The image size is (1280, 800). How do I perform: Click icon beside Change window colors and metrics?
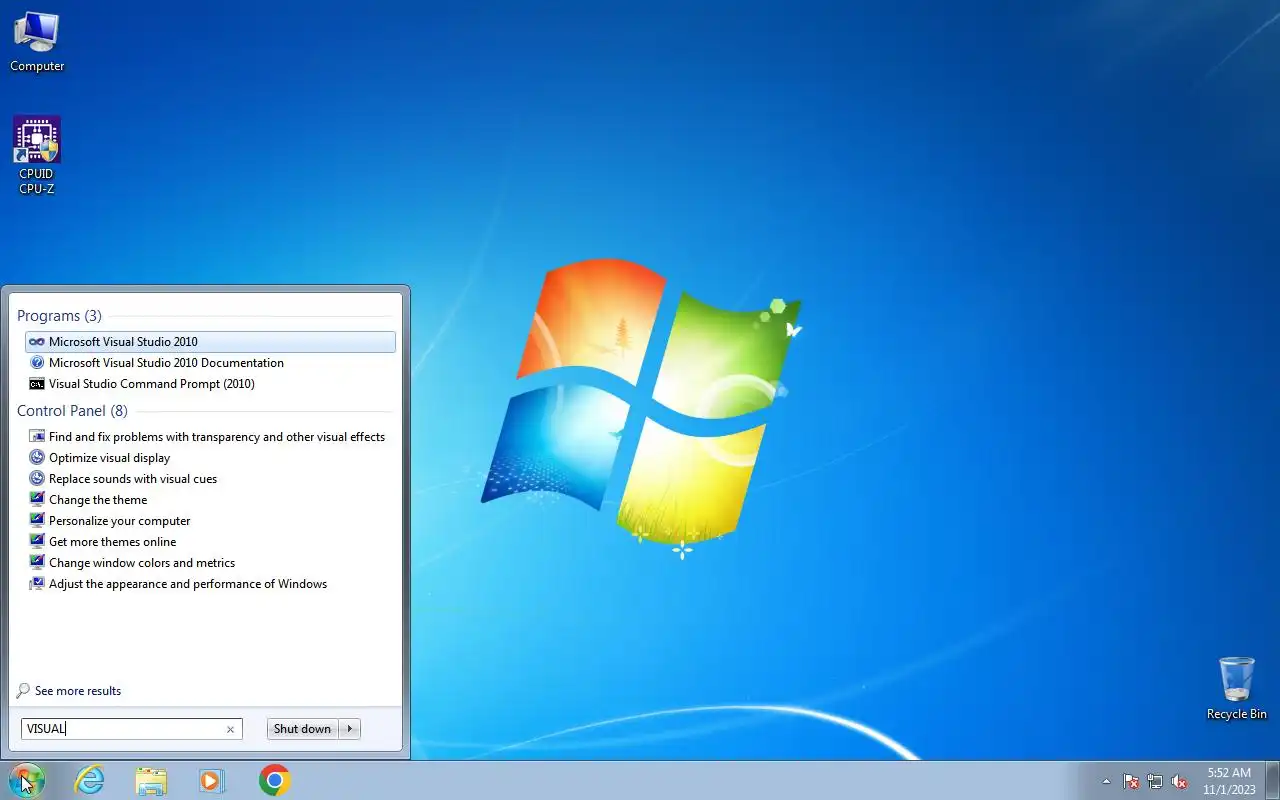coord(37,563)
